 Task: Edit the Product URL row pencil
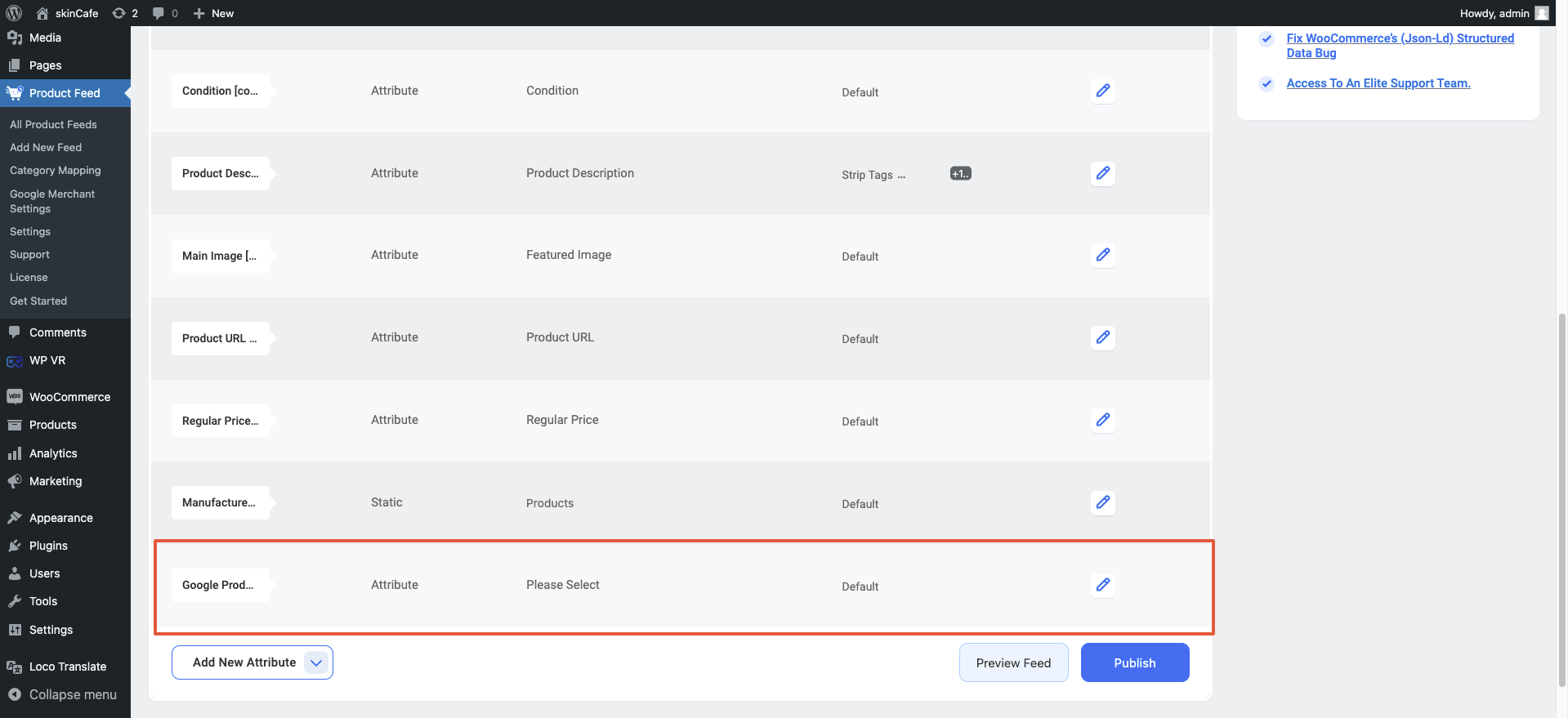point(1103,337)
